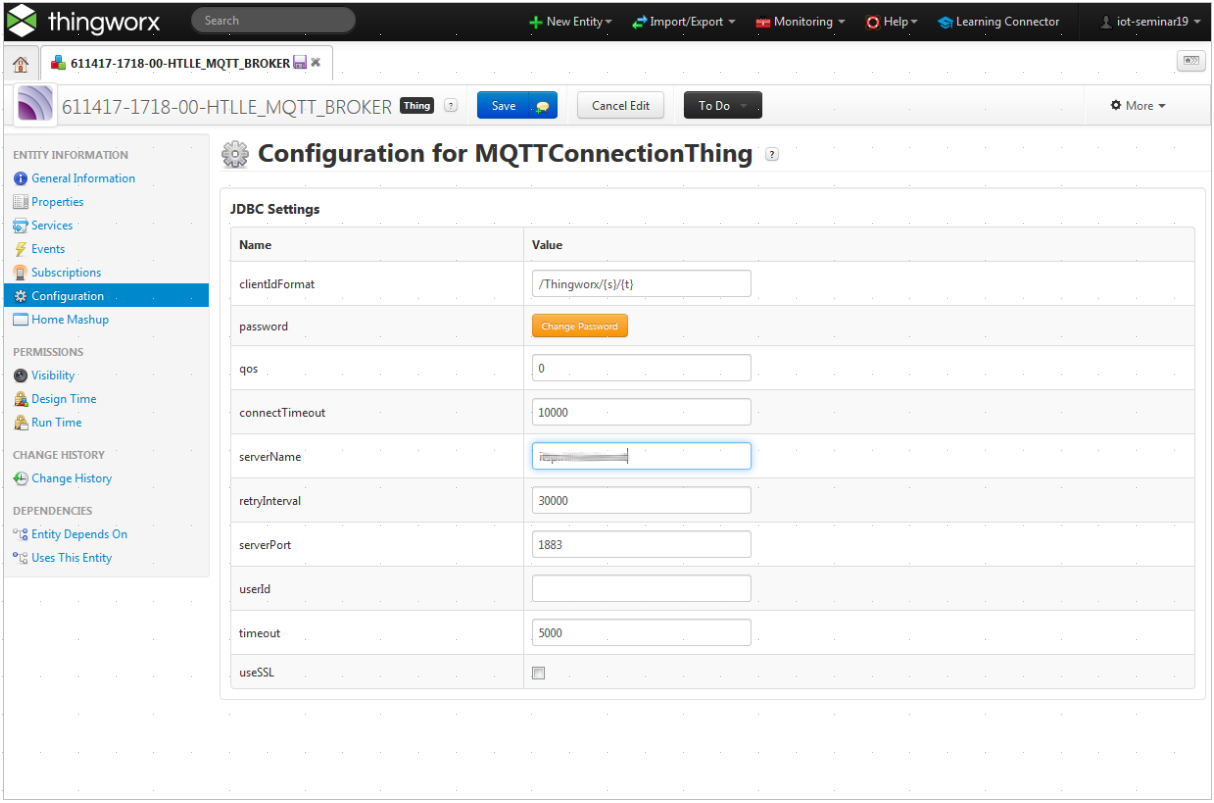Open Subscriptions section
Image resolution: width=1214 pixels, height=803 pixels.
[x=66, y=273]
